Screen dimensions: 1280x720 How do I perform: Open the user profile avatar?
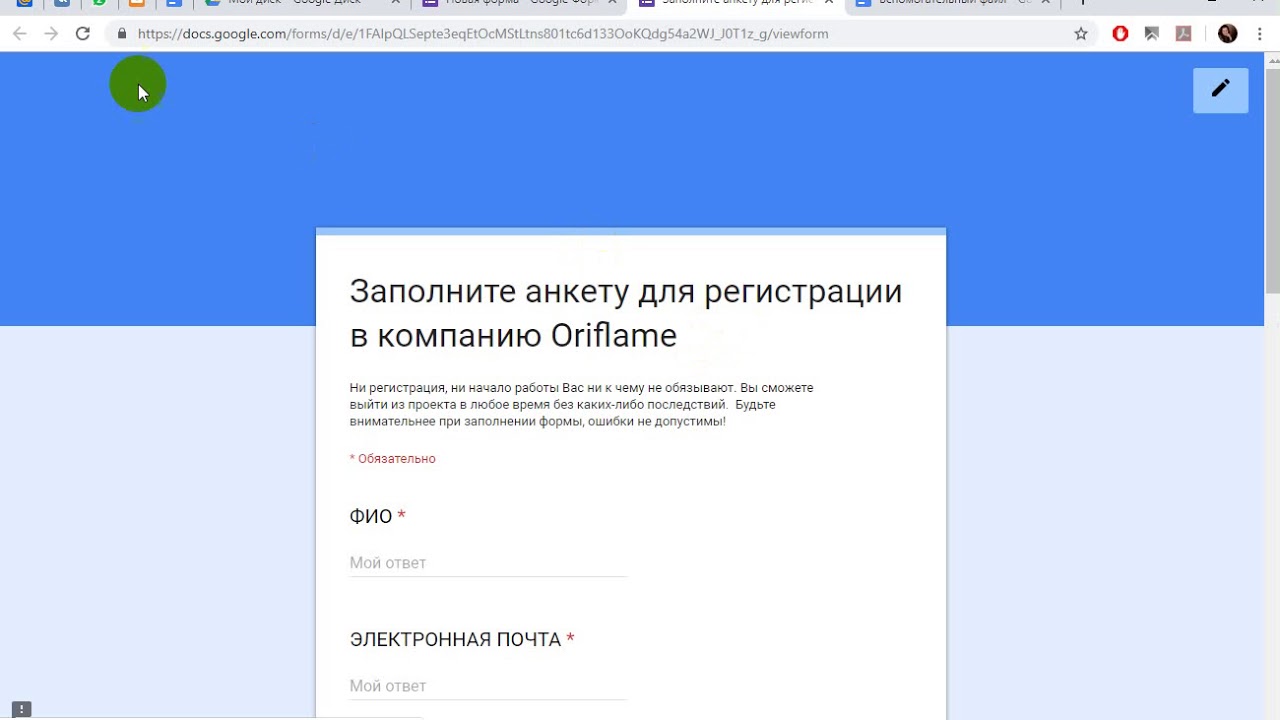pos(1228,34)
